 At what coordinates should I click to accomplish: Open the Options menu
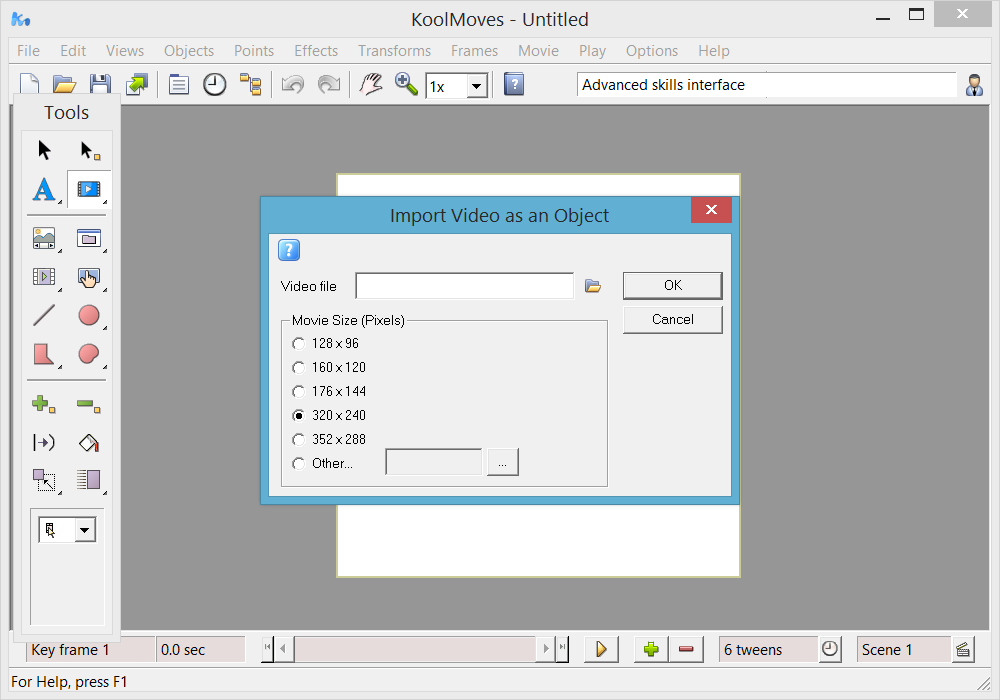651,51
